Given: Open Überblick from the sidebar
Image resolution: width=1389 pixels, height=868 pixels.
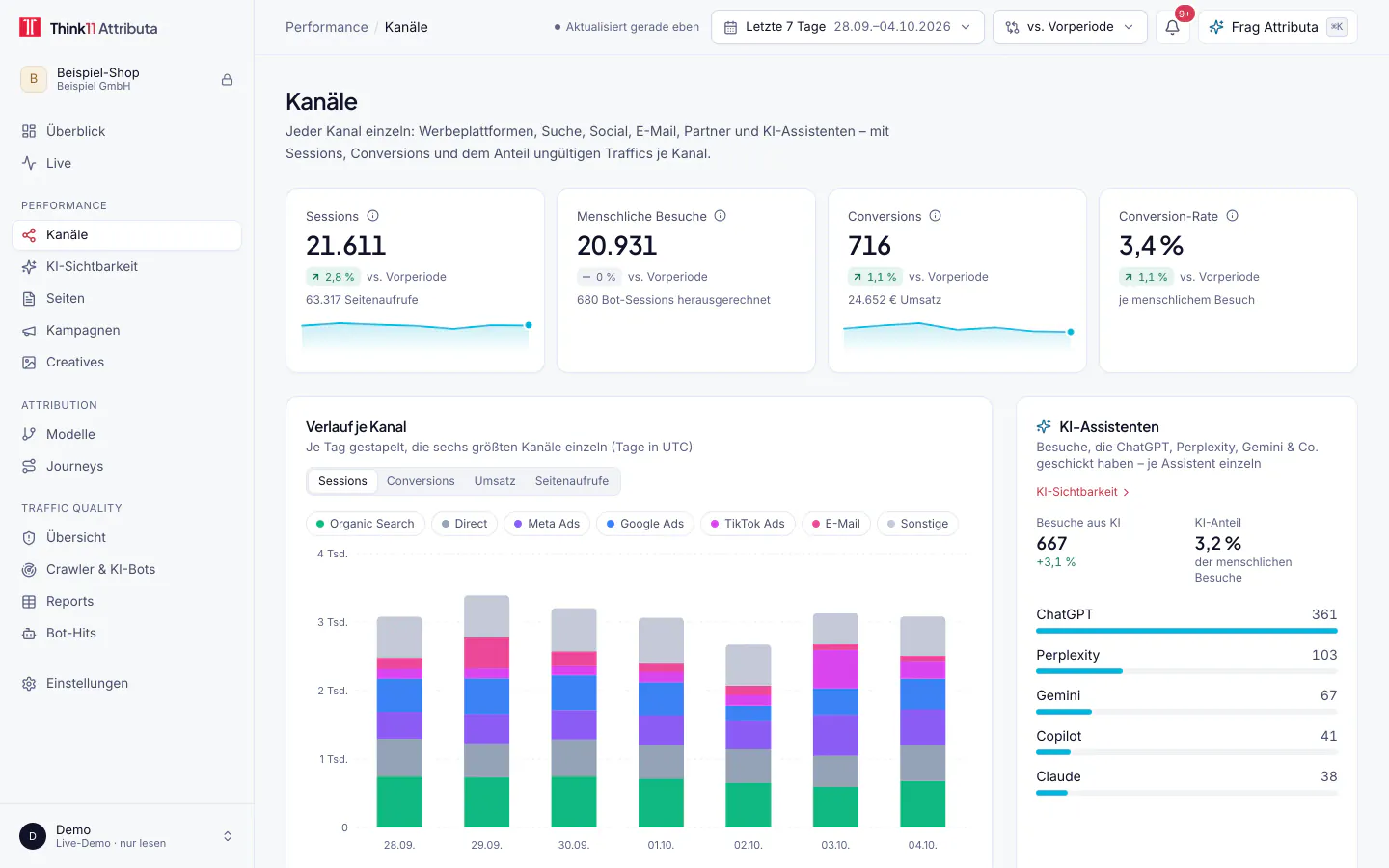Looking at the screenshot, I should (x=126, y=131).
